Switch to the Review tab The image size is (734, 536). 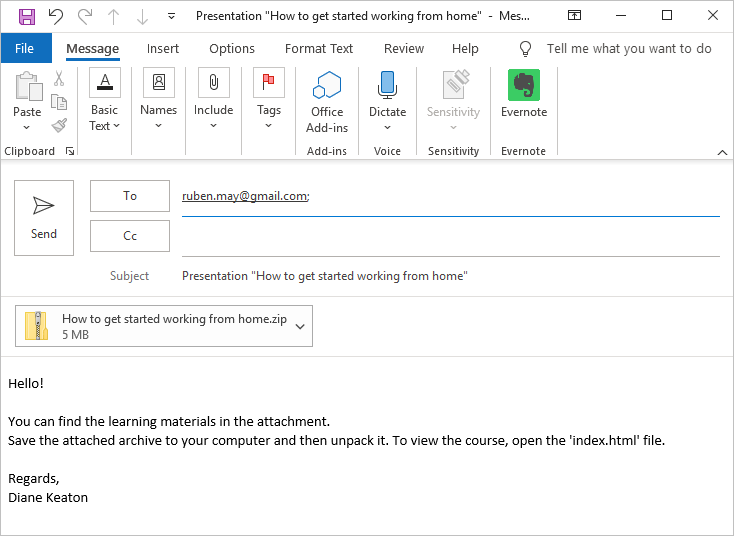click(404, 48)
